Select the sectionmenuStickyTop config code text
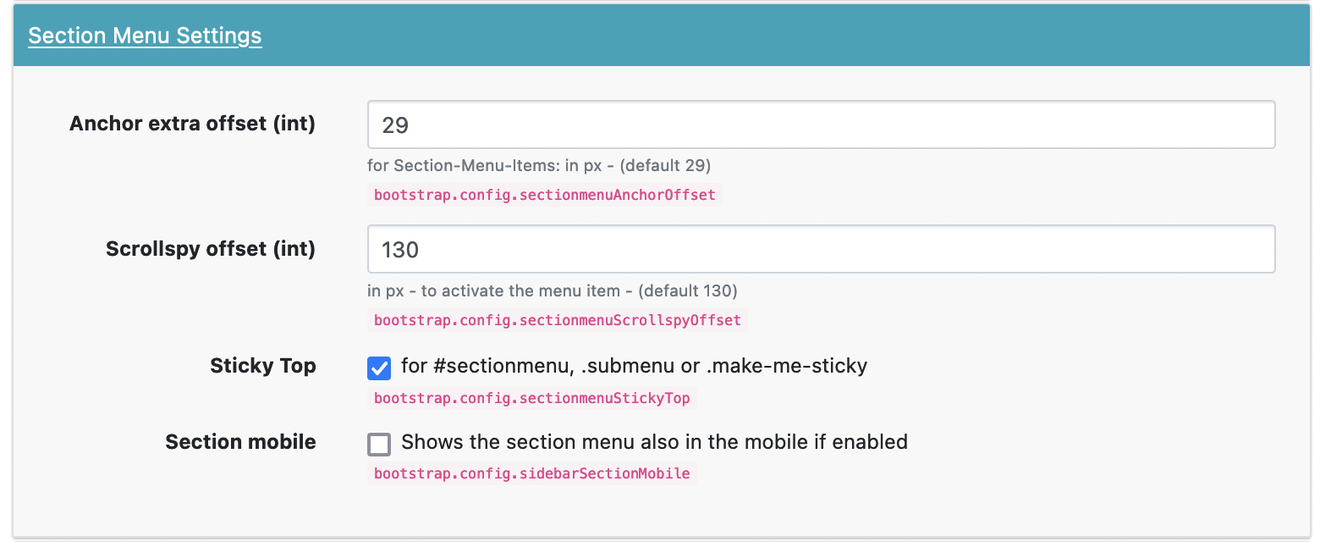This screenshot has height=542, width=1320. click(x=532, y=398)
